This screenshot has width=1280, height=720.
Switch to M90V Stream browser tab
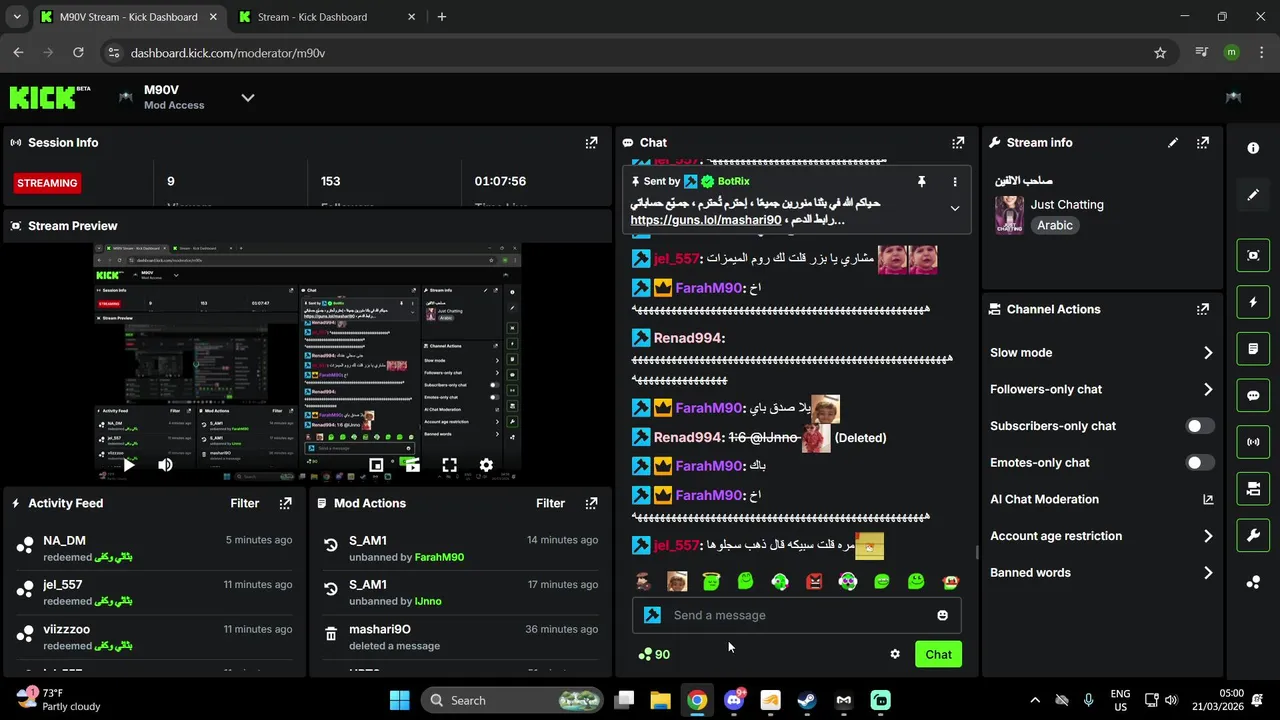tap(126, 17)
